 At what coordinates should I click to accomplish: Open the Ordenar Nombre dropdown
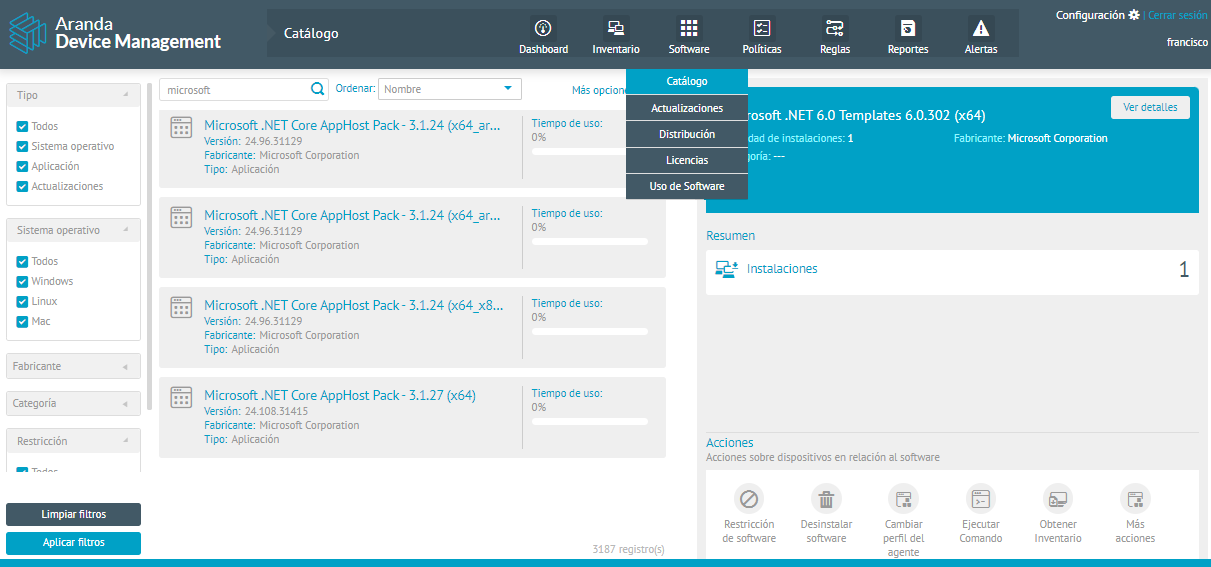[x=450, y=89]
